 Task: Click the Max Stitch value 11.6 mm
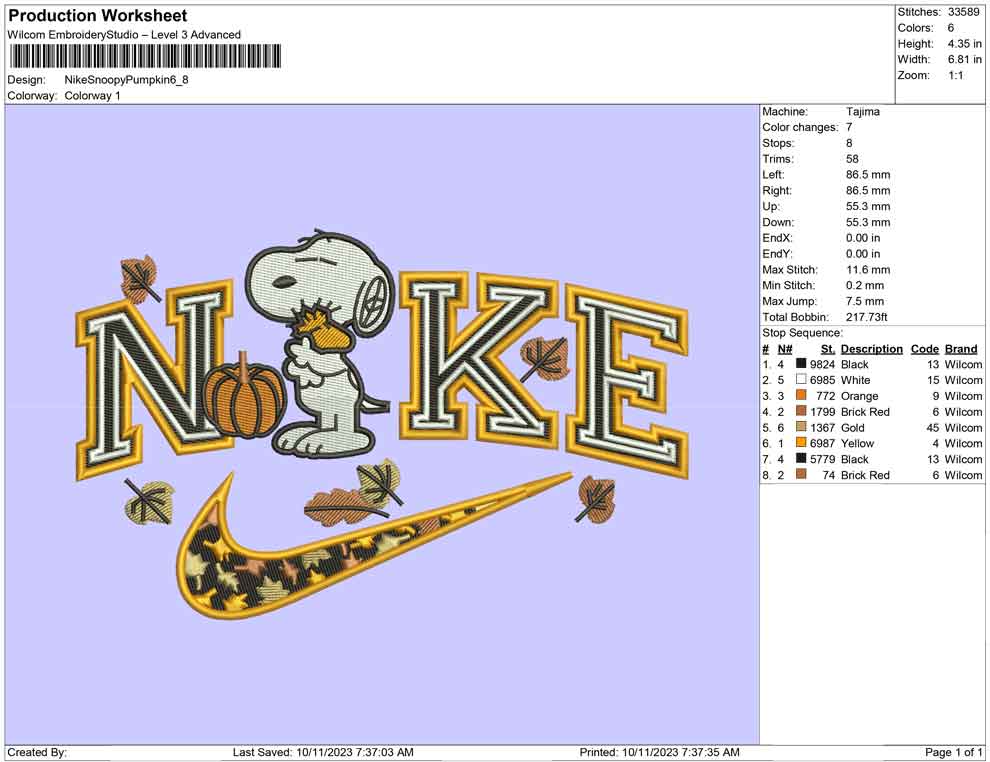[x=868, y=270]
